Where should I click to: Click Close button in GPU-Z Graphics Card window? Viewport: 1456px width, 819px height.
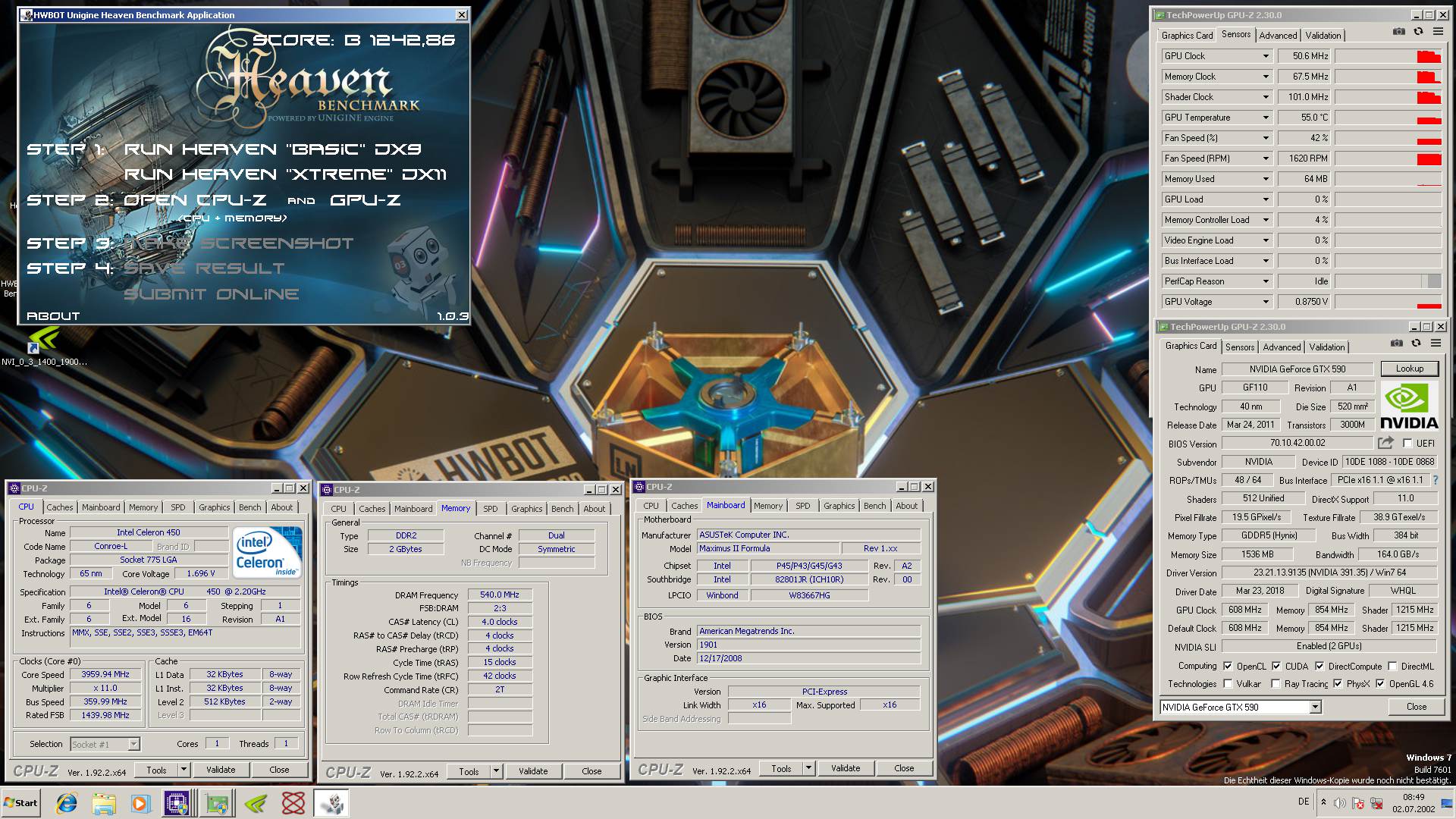[x=1416, y=707]
